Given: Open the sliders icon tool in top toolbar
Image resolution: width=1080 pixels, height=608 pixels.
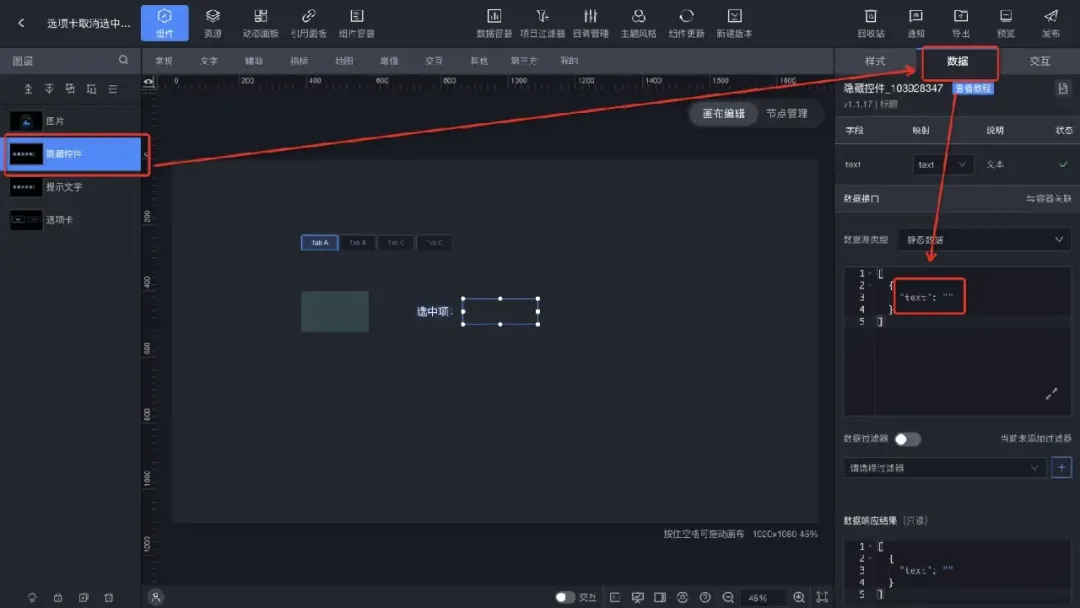Looking at the screenshot, I should pos(590,23).
